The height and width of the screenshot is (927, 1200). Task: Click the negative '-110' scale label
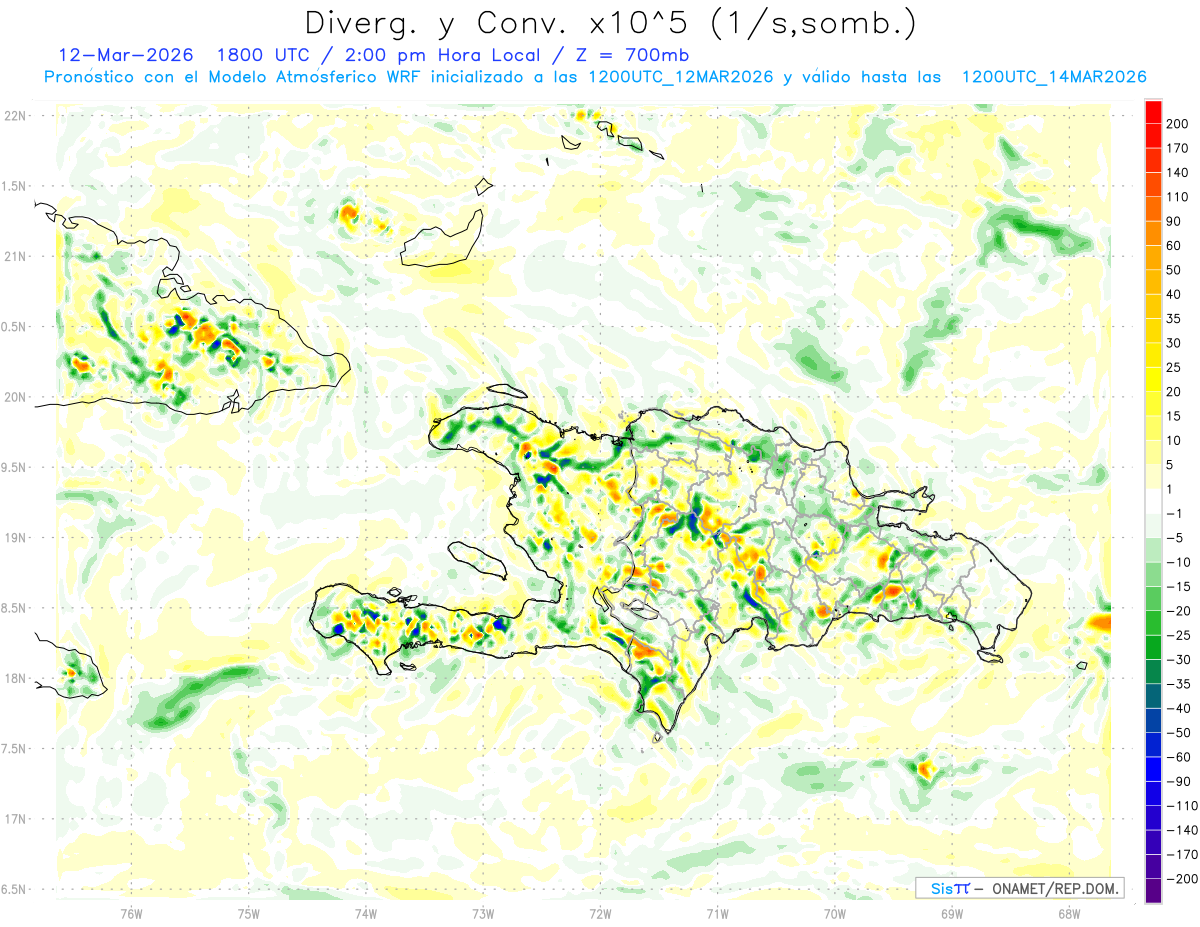point(1182,805)
